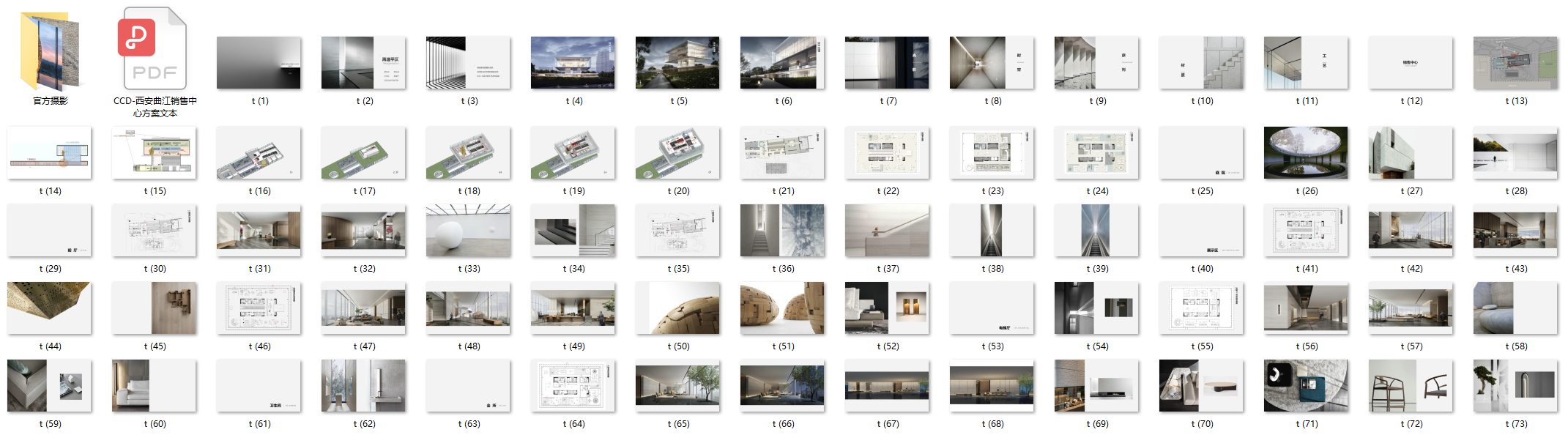This screenshot has height=435, width=1568.
Task: Select the CCD-西安曲江销售中心方案文本 PDF file icon
Action: pos(155,49)
